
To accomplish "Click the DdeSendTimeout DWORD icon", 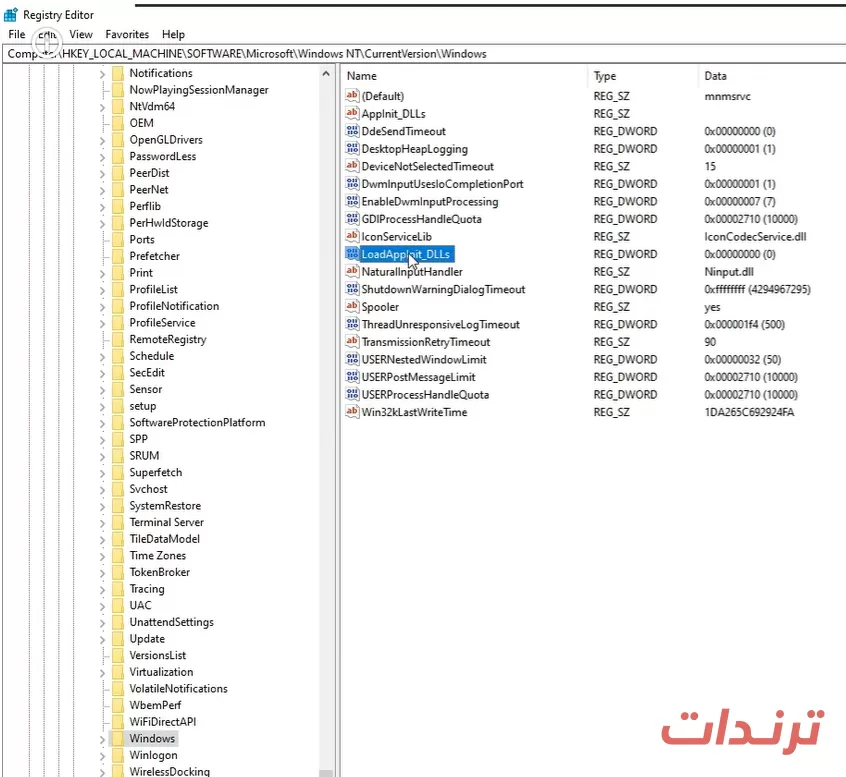I will [x=352, y=131].
